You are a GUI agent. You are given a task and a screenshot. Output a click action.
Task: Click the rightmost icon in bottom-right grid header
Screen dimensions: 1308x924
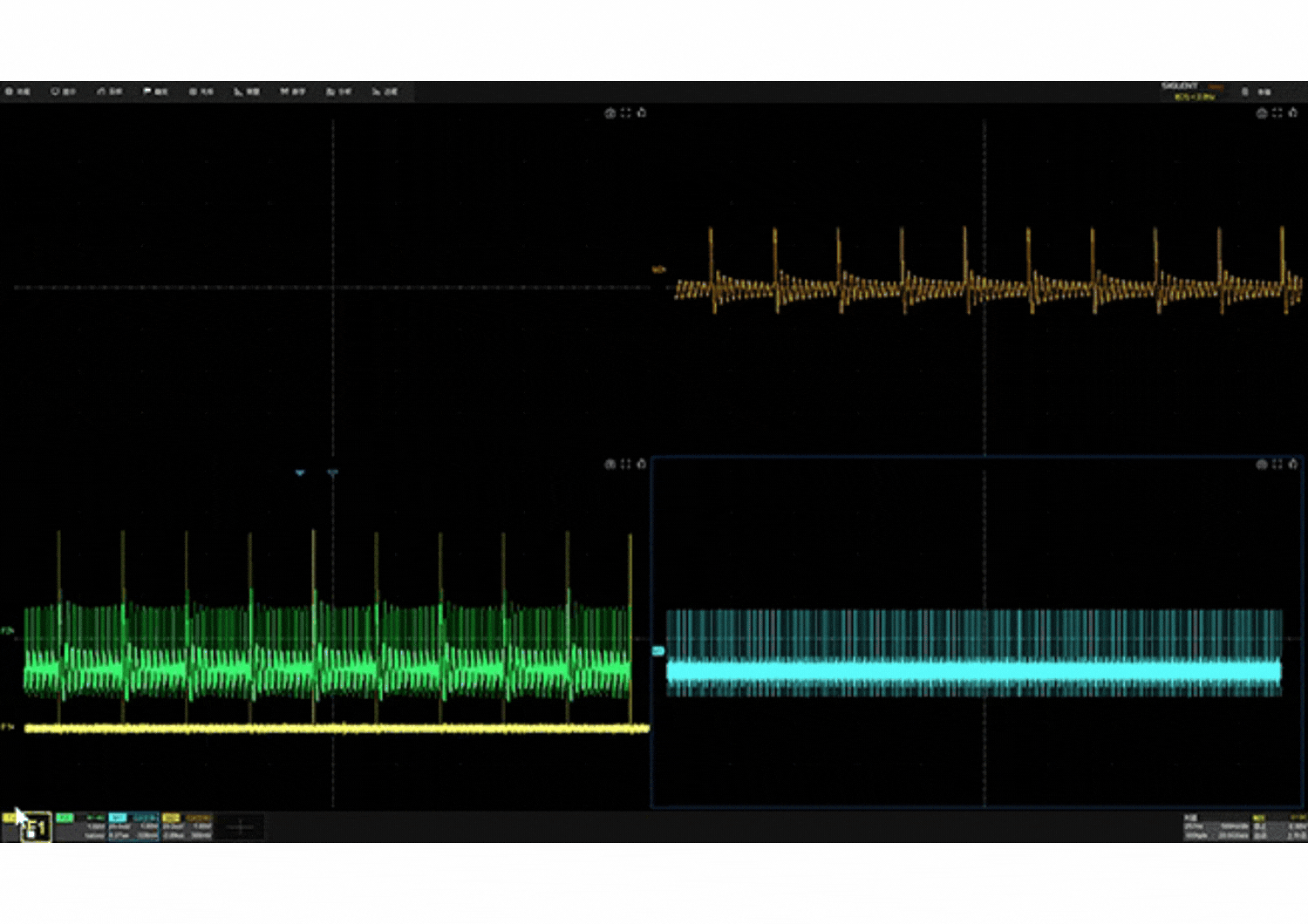(x=1292, y=465)
